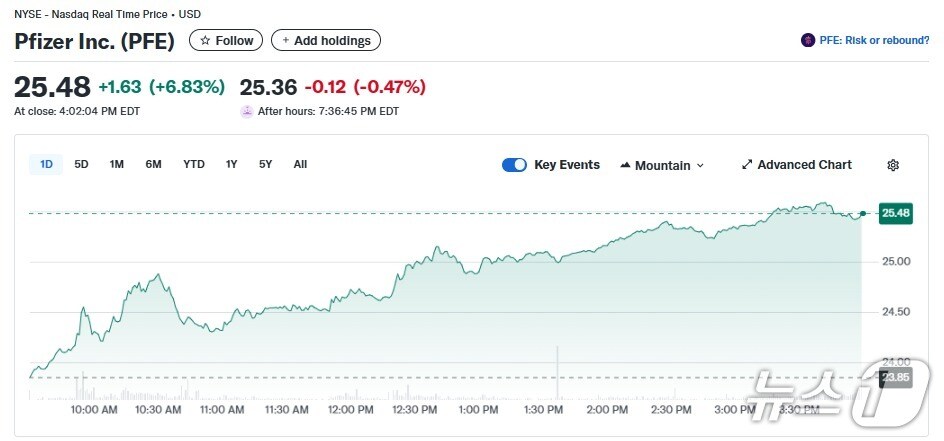Click the star icon in Follow button
The height and width of the screenshot is (441, 944).
click(205, 41)
